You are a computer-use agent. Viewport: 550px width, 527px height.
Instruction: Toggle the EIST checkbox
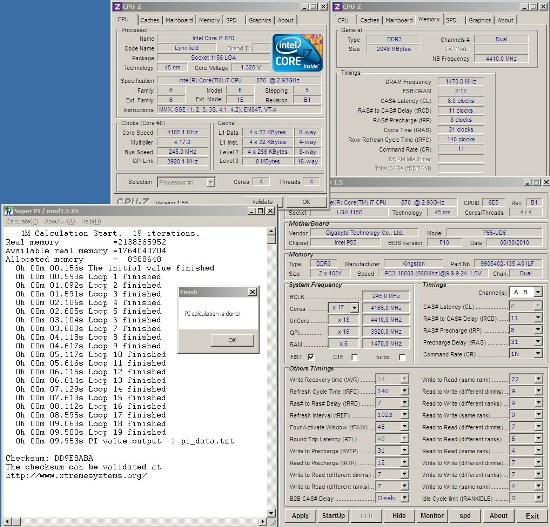[x=311, y=357]
